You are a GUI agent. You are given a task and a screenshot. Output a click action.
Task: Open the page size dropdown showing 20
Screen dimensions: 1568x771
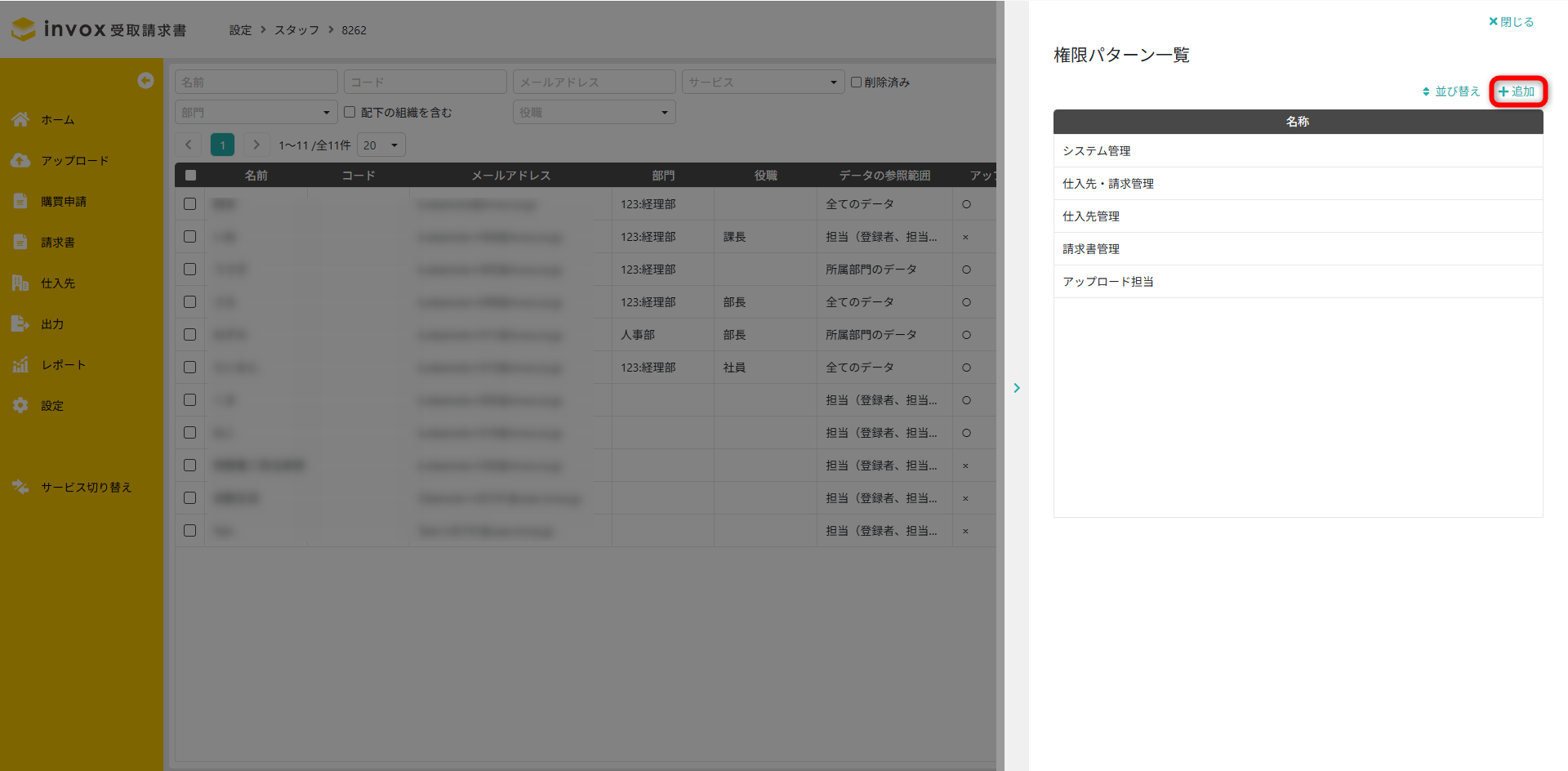381,145
